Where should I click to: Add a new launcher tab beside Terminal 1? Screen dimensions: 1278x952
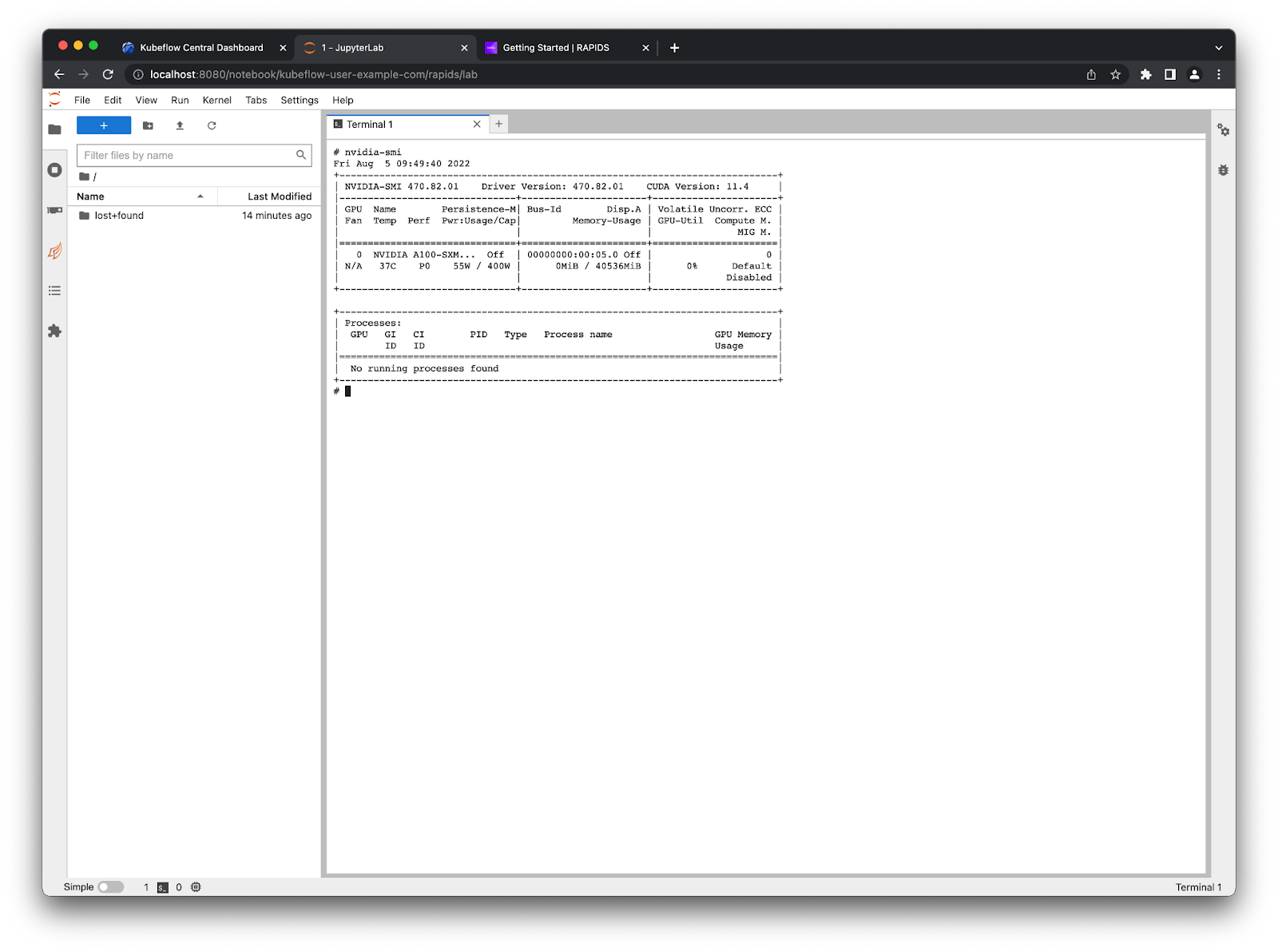pos(498,124)
